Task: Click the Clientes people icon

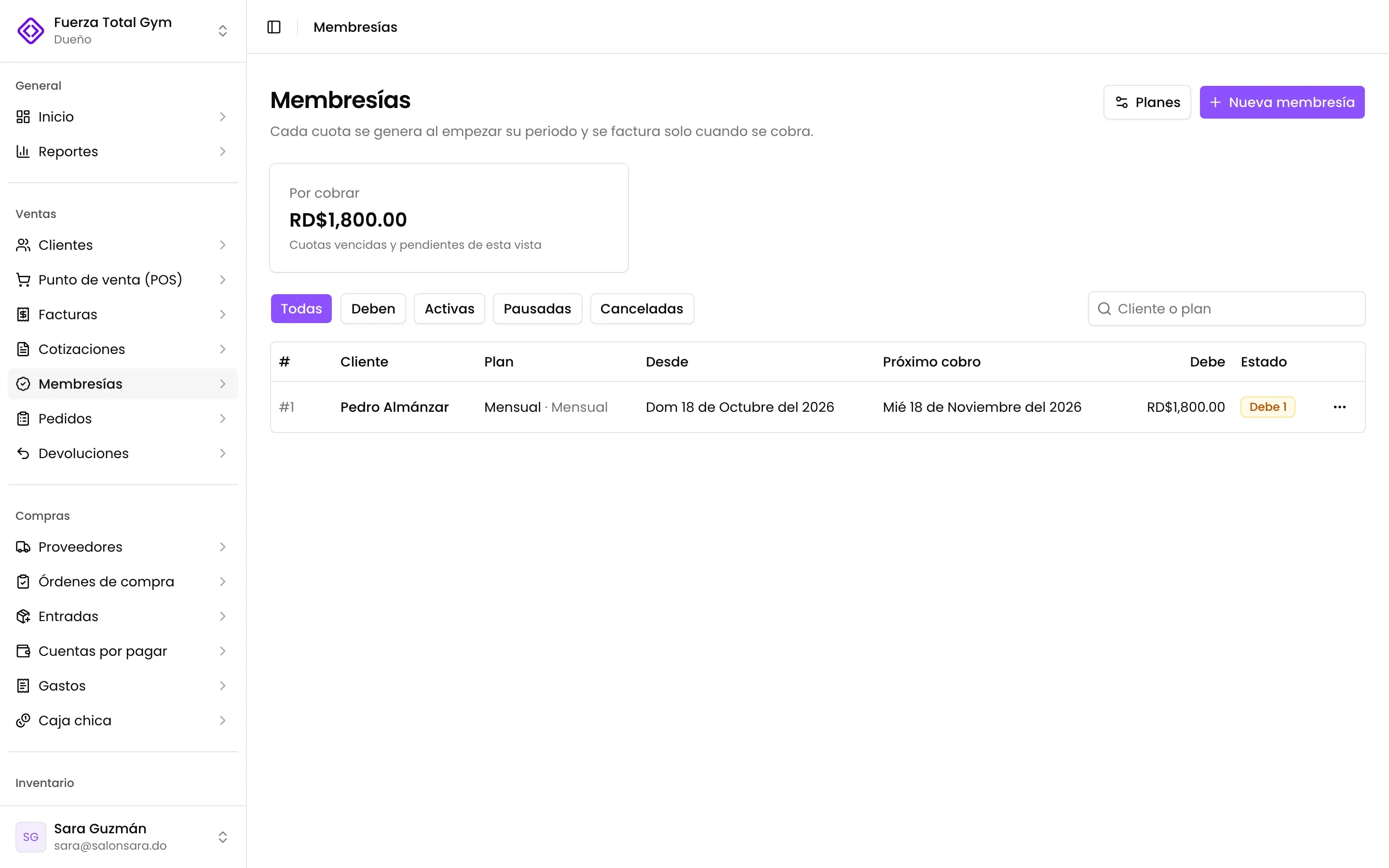Action: 23,245
